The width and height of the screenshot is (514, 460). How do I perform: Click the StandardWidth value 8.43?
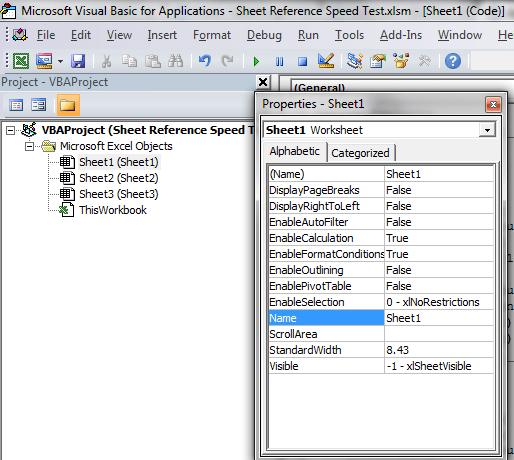point(439,350)
